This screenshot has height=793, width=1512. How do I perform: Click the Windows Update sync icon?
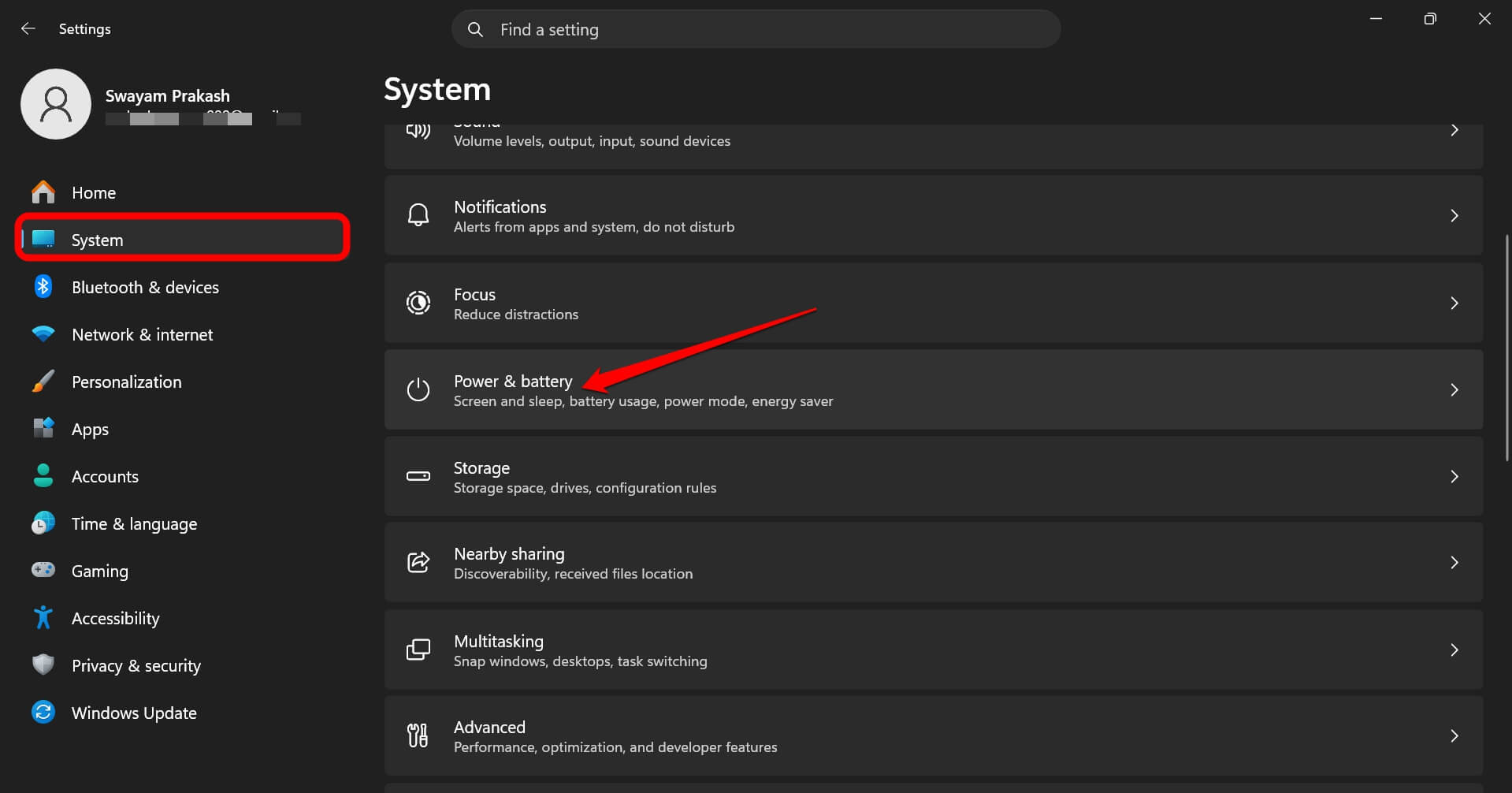[43, 712]
